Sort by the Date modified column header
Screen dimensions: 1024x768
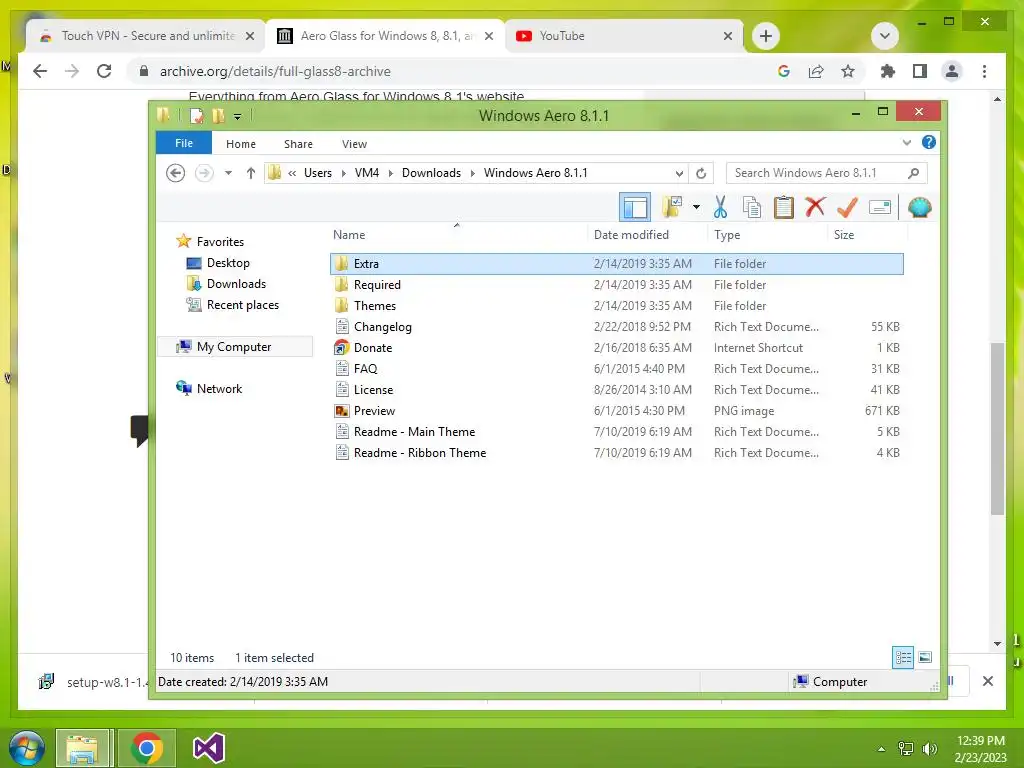[647, 234]
